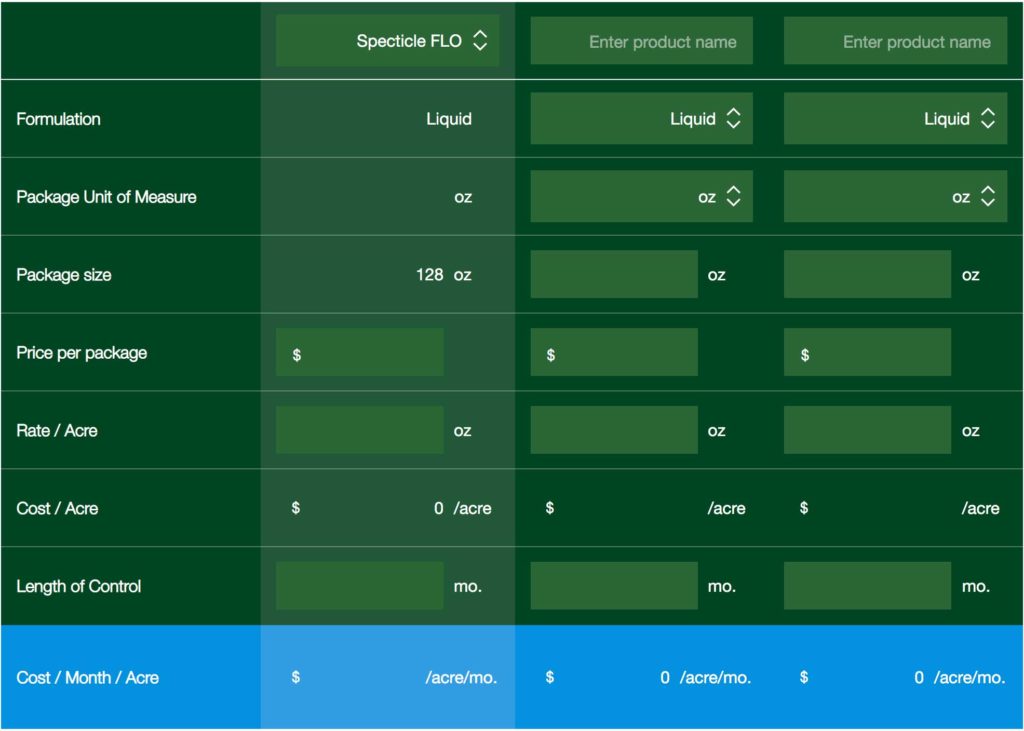Open second column Formulation Liquid dropdown
The image size is (1024, 731).
coord(641,118)
